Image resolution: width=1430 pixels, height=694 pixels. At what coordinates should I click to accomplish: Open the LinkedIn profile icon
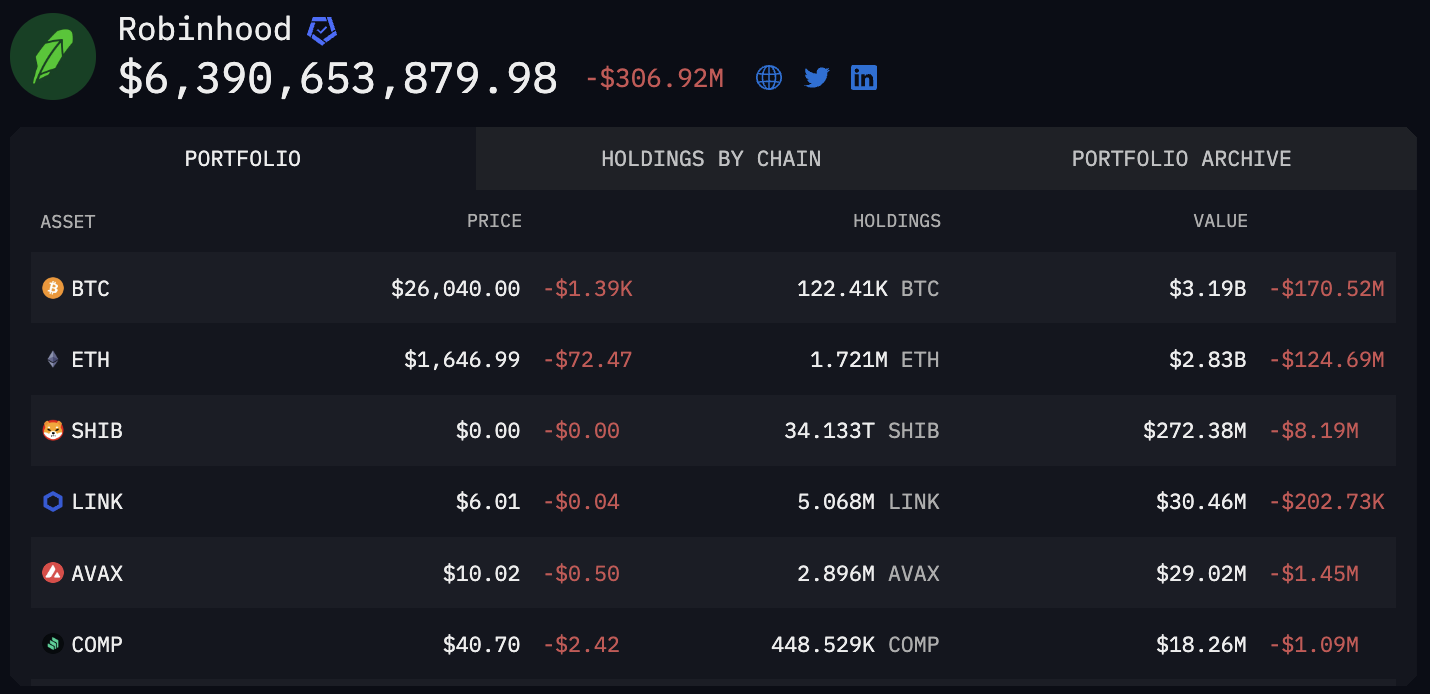864,78
